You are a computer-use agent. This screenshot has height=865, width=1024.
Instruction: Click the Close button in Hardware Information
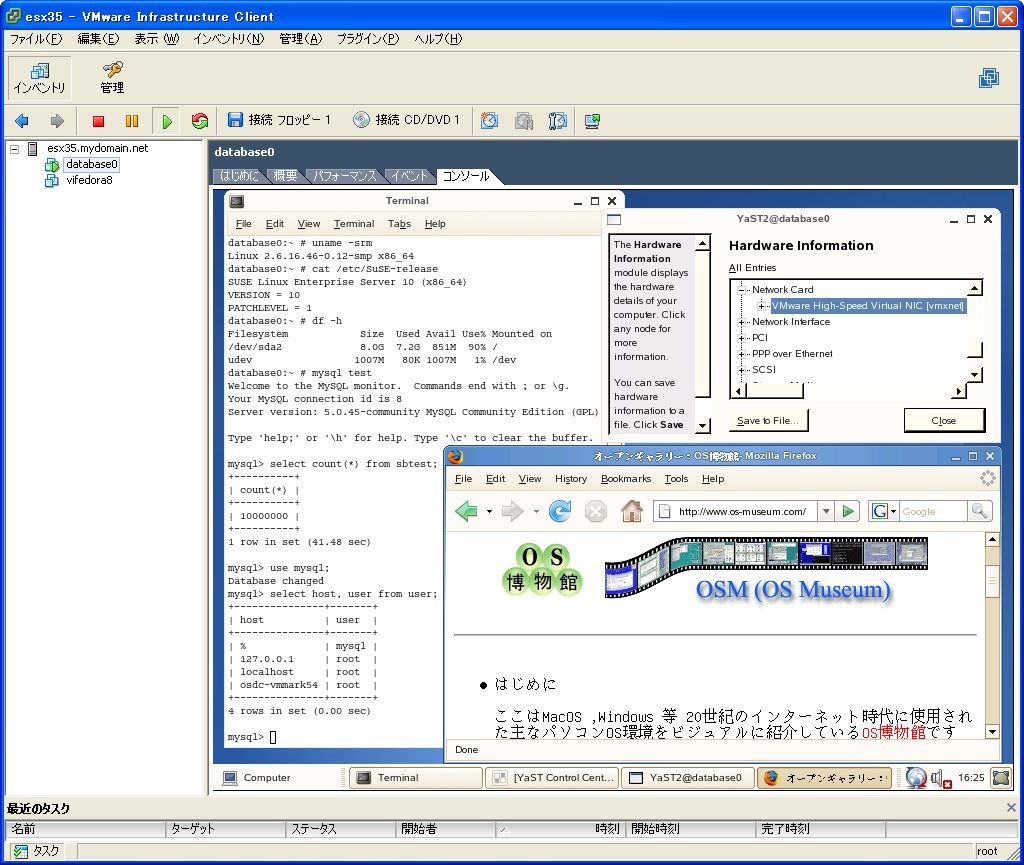tap(944, 421)
